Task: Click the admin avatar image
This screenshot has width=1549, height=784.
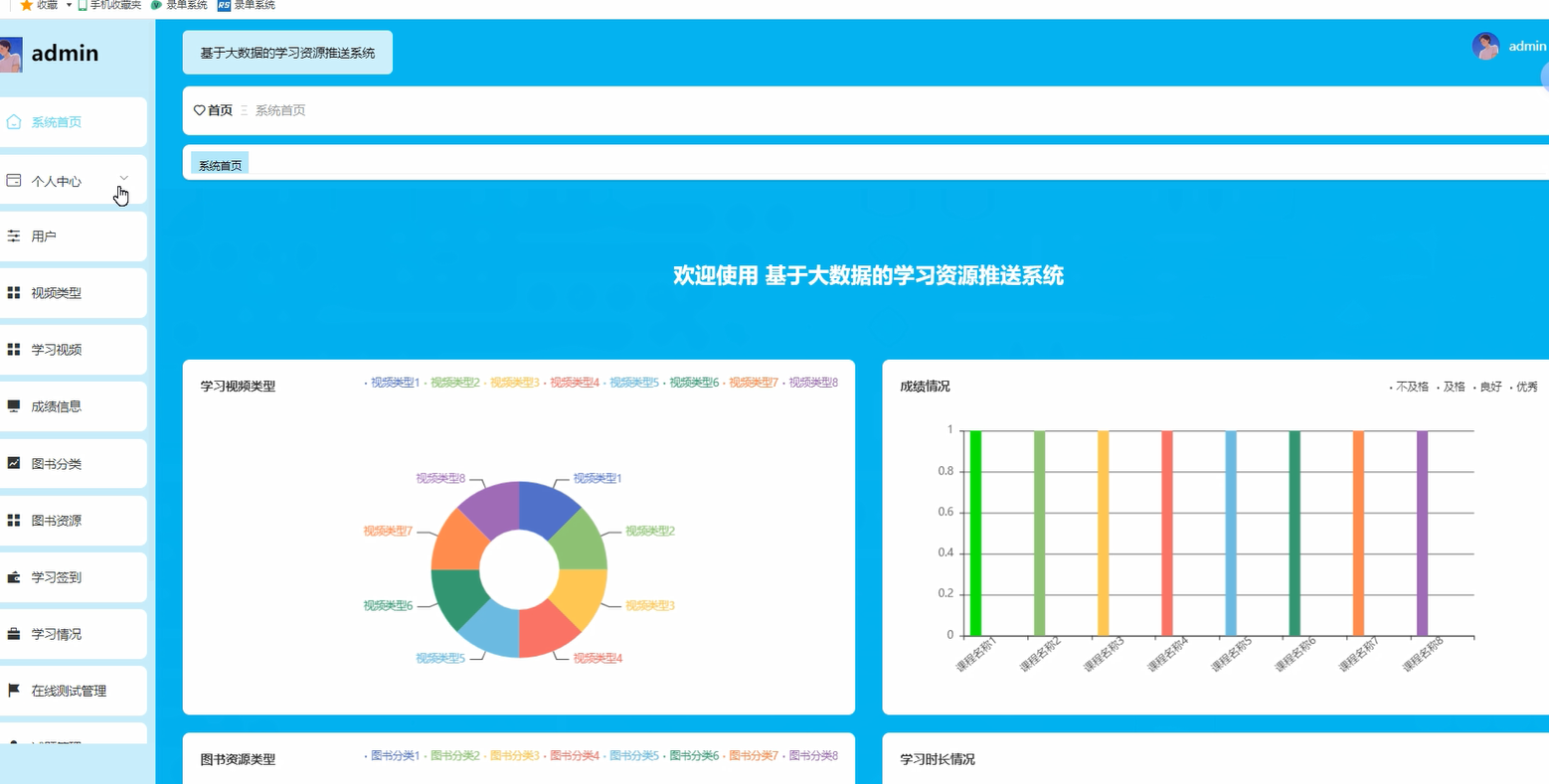Action: [1484, 46]
